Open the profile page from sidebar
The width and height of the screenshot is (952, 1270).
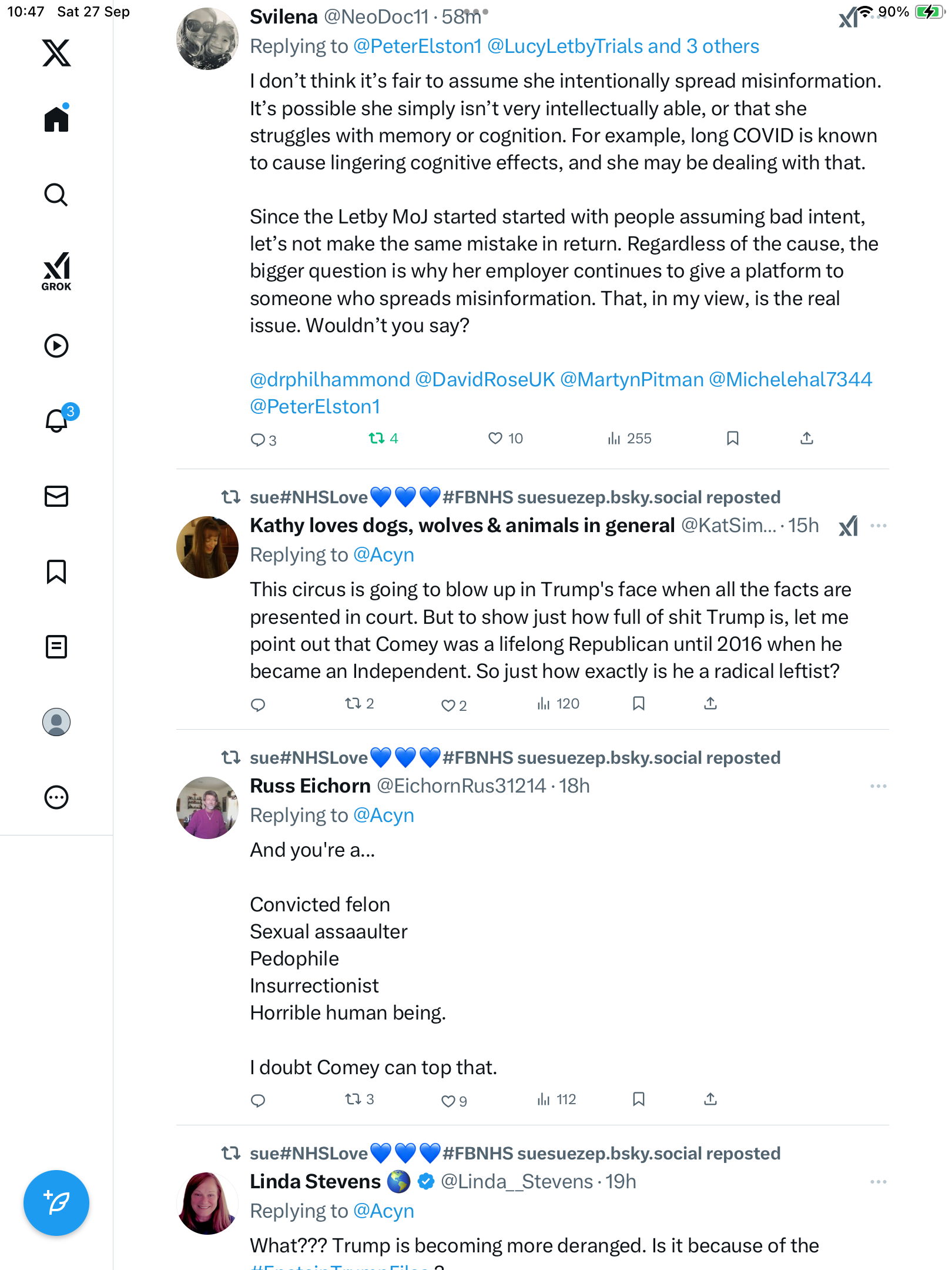click(x=56, y=722)
